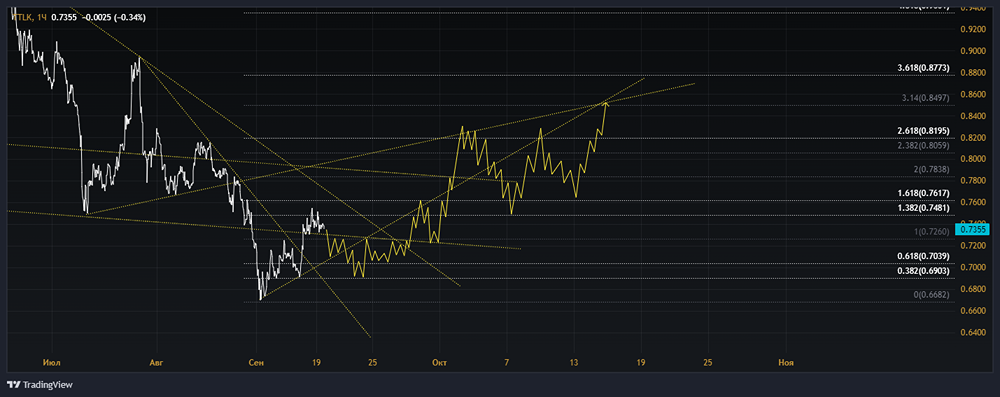
Task: Select the 3.618(0.8773) Fibonacci level label
Action: coord(923,67)
